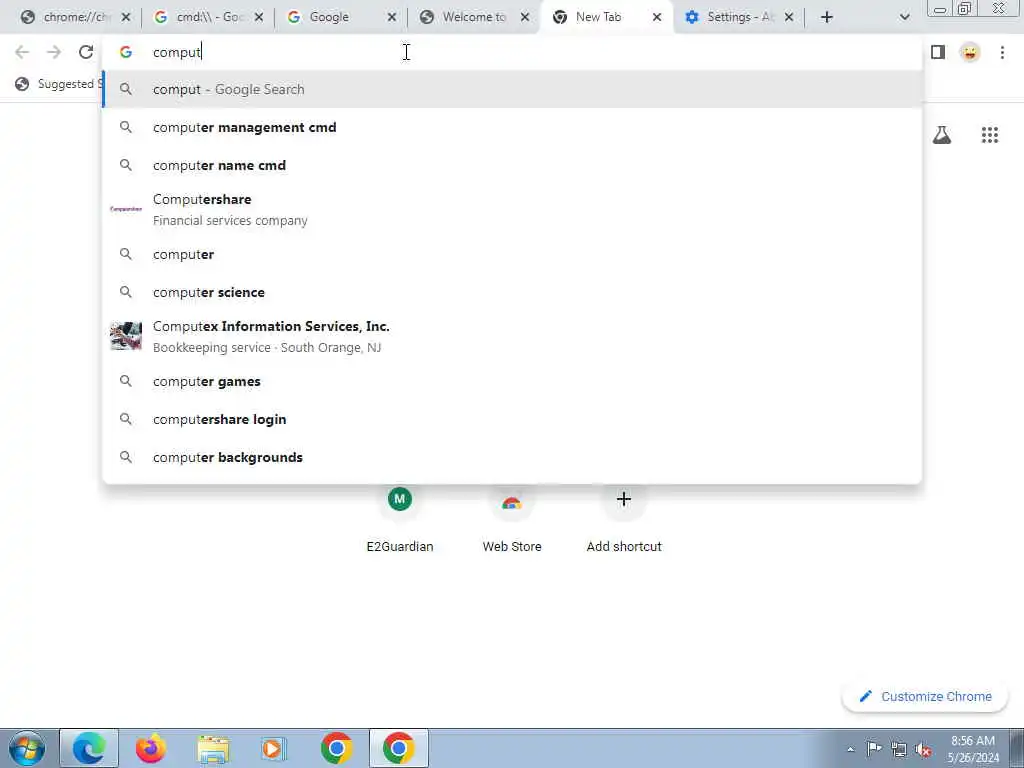1024x768 pixels.
Task: Select the Computershare financial services suggestion
Action: coord(512,210)
